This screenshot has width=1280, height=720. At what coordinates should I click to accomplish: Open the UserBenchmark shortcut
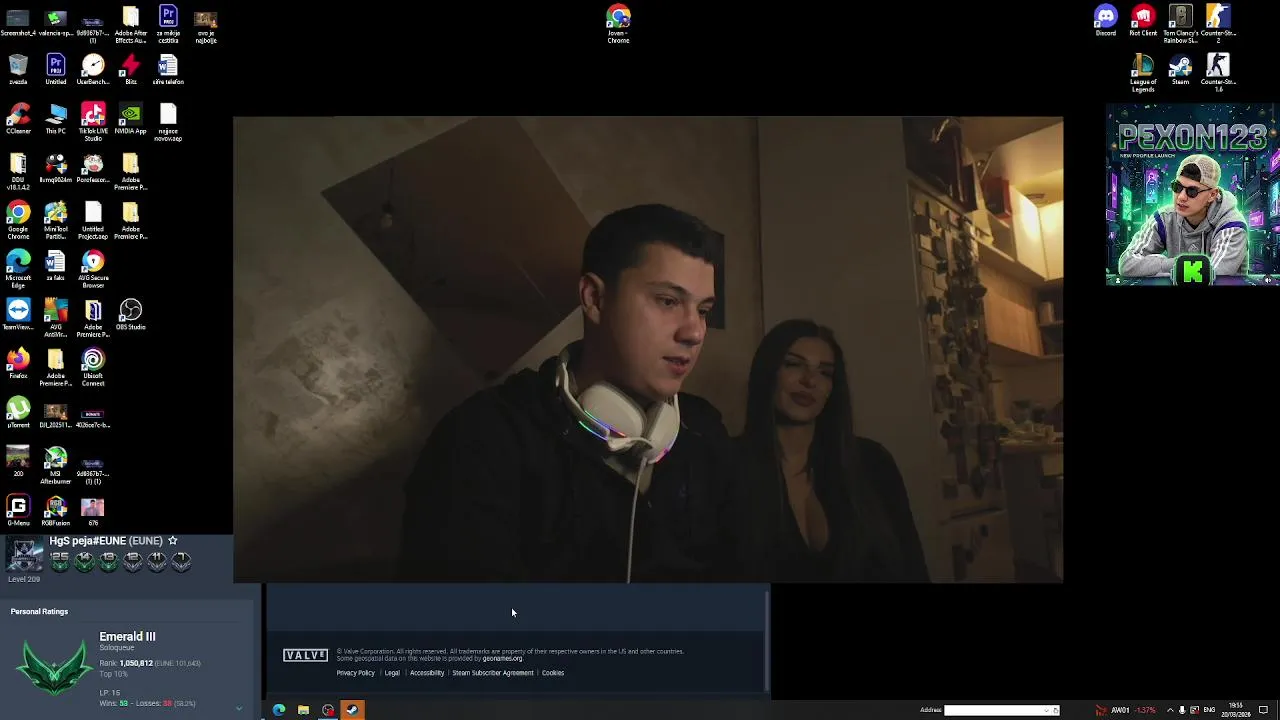tap(93, 69)
